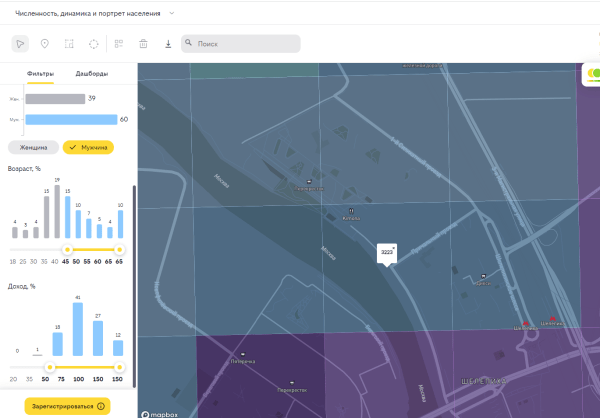Toggle the Женщина gender filter

(33, 147)
